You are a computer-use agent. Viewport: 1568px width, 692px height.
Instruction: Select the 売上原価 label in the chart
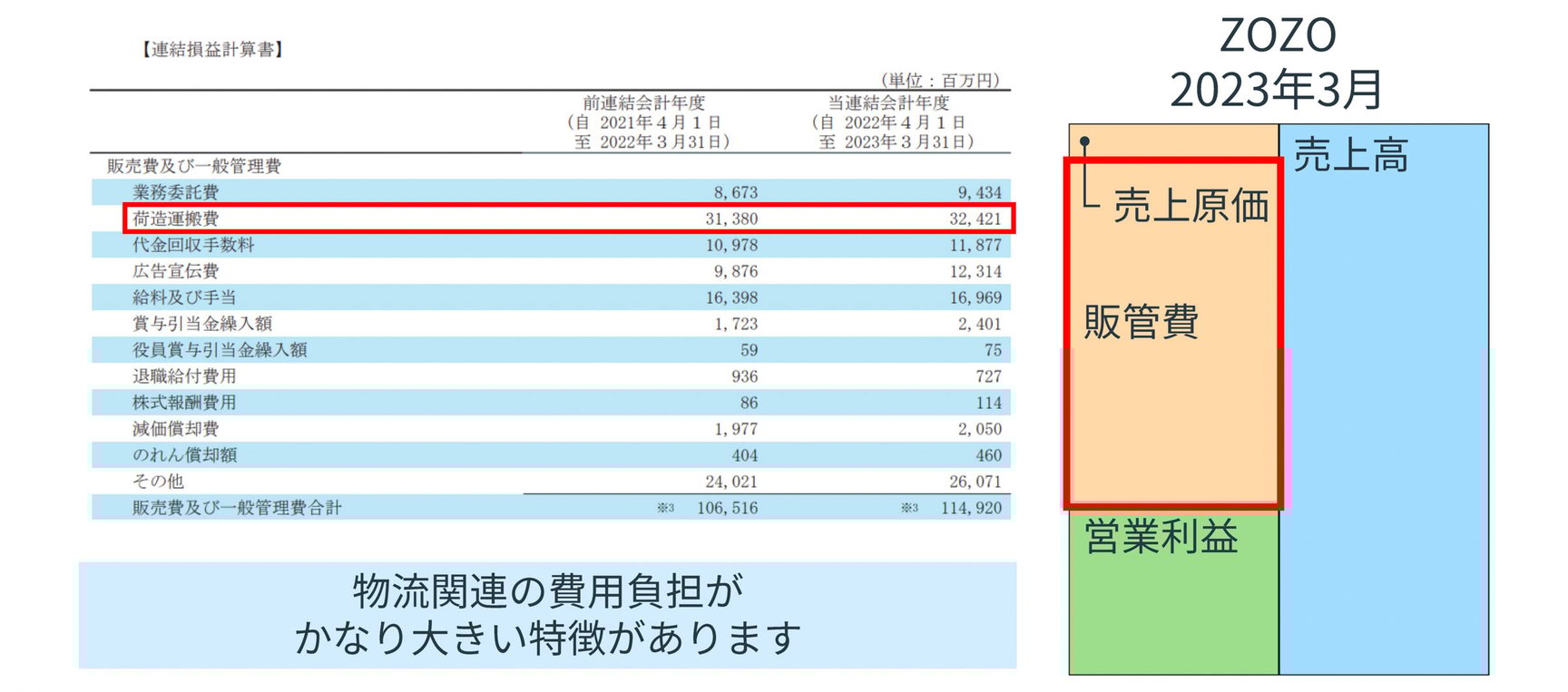[x=1191, y=206]
